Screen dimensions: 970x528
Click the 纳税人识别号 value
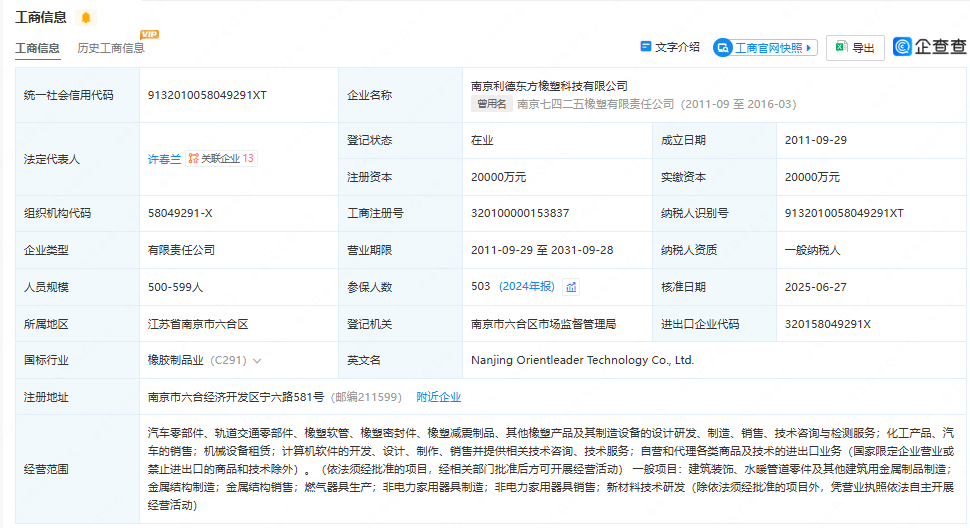(844, 213)
